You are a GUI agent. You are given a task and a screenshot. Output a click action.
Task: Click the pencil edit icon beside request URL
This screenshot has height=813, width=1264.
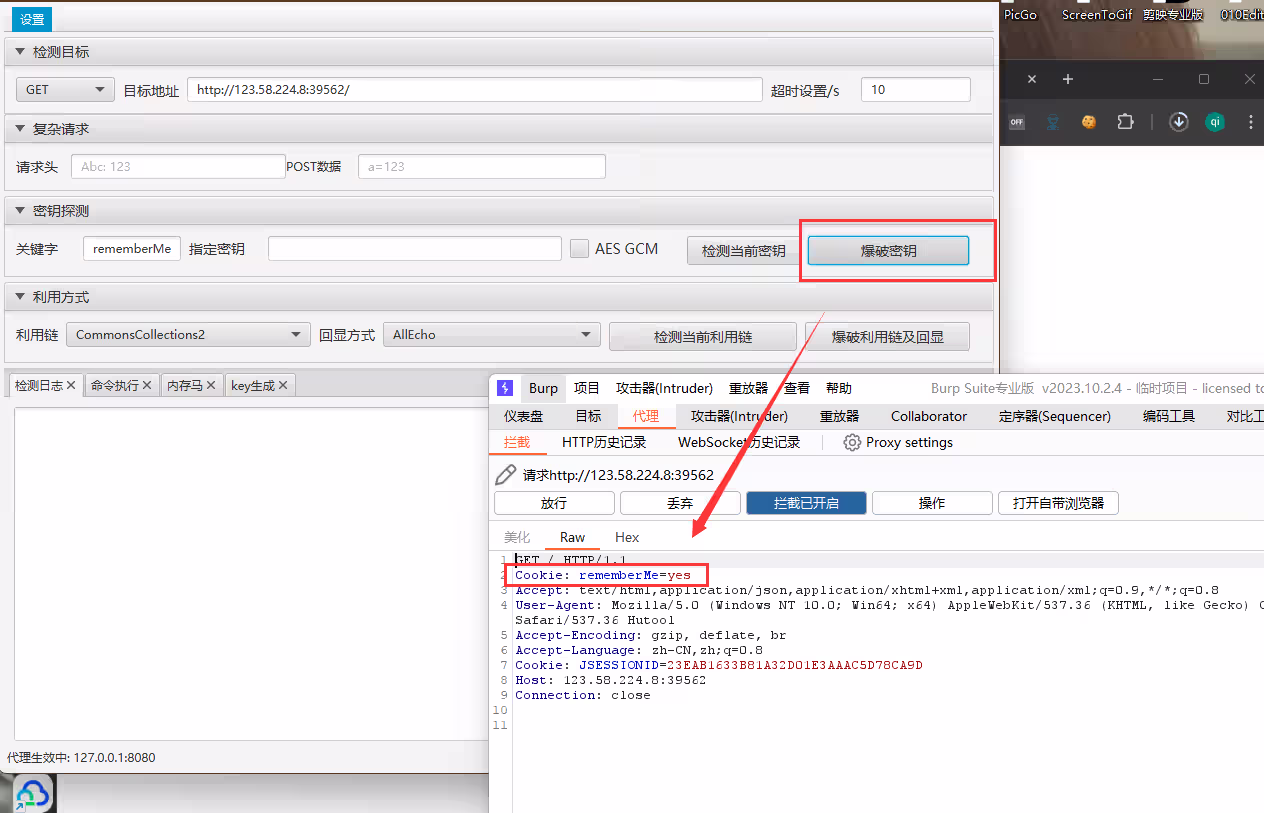point(506,475)
